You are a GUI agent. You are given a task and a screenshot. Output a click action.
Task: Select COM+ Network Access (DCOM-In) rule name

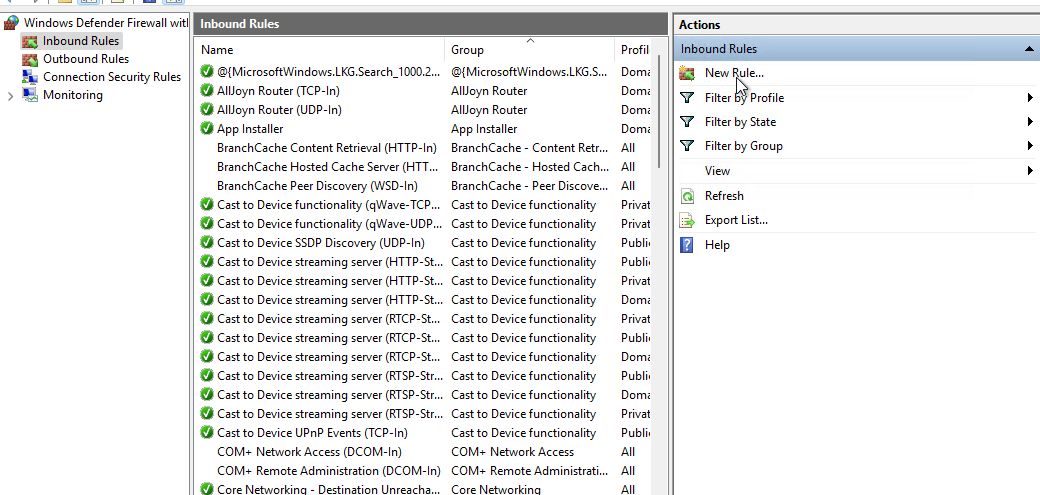[309, 452]
